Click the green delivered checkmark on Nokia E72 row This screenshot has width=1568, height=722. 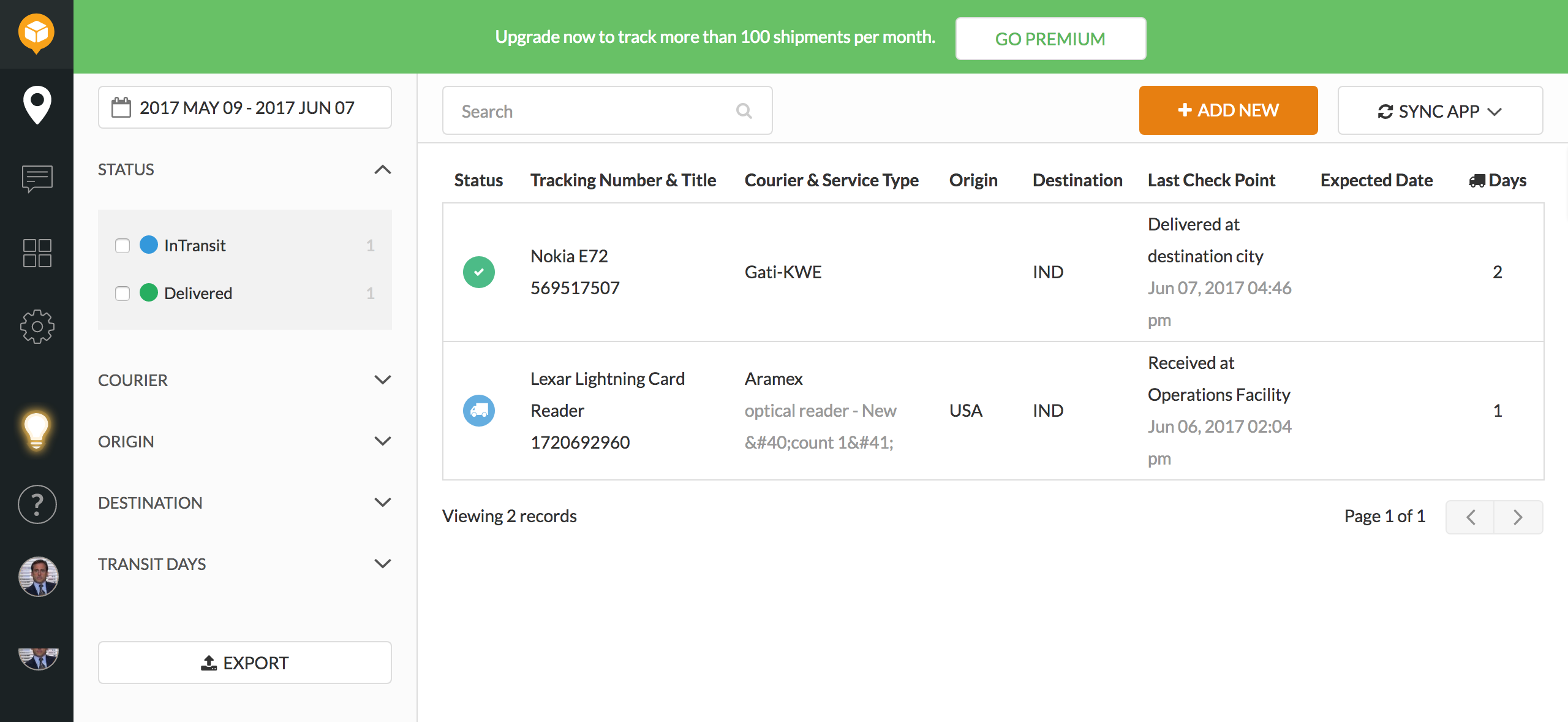point(478,272)
